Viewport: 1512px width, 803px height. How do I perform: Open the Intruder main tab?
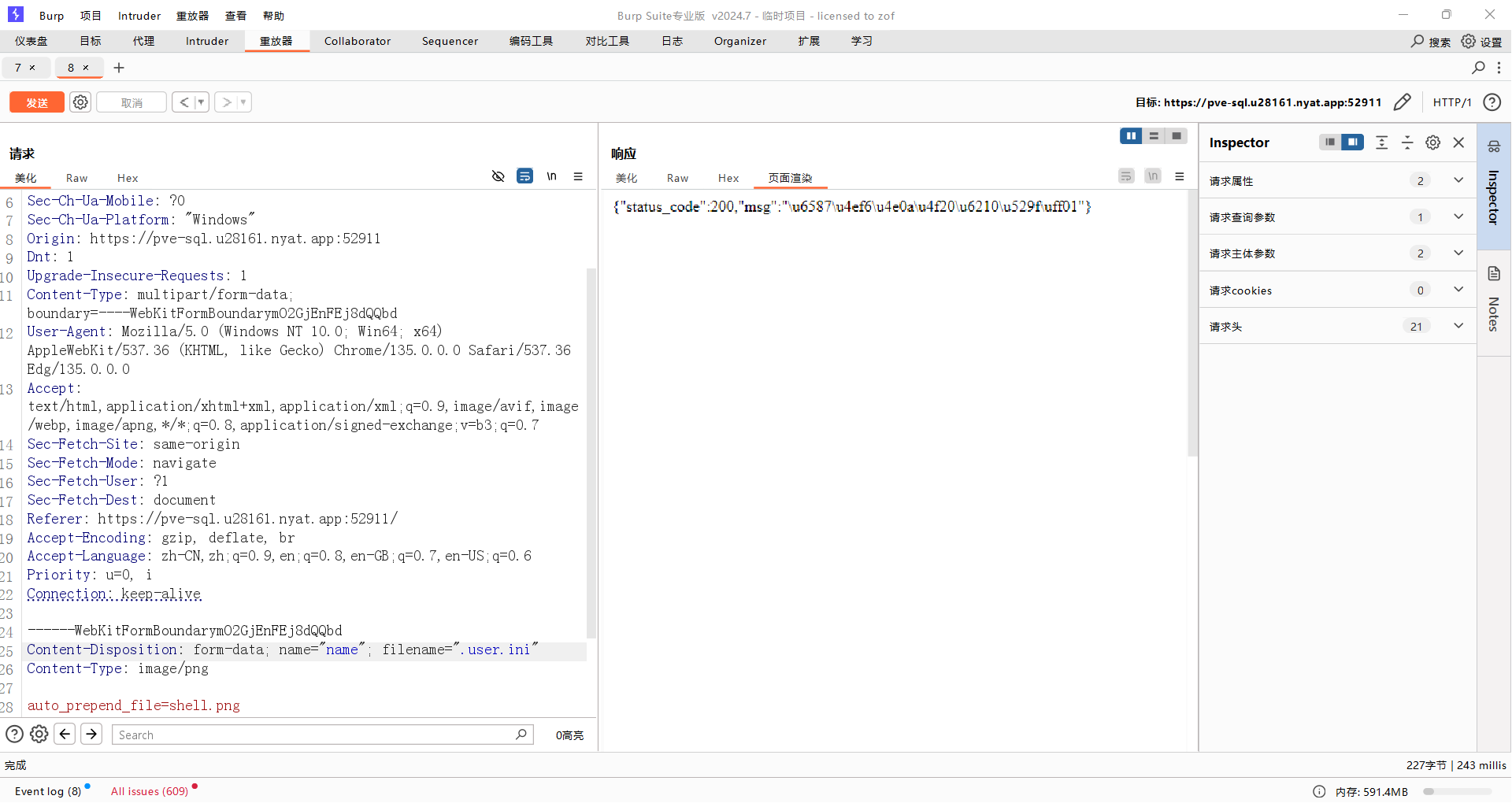207,41
